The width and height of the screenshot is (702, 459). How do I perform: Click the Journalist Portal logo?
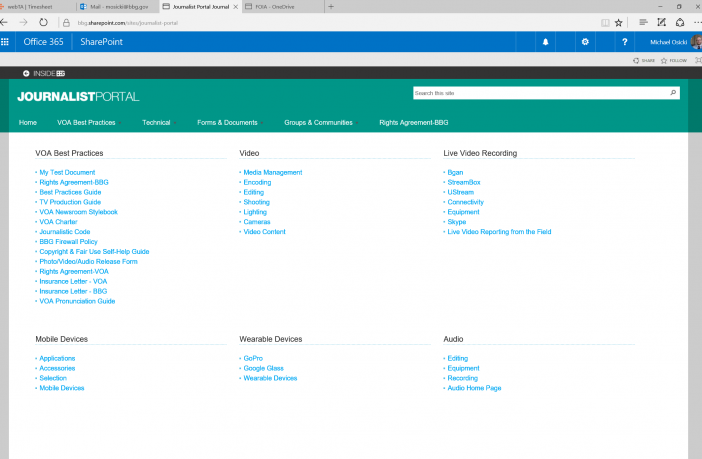(78, 96)
